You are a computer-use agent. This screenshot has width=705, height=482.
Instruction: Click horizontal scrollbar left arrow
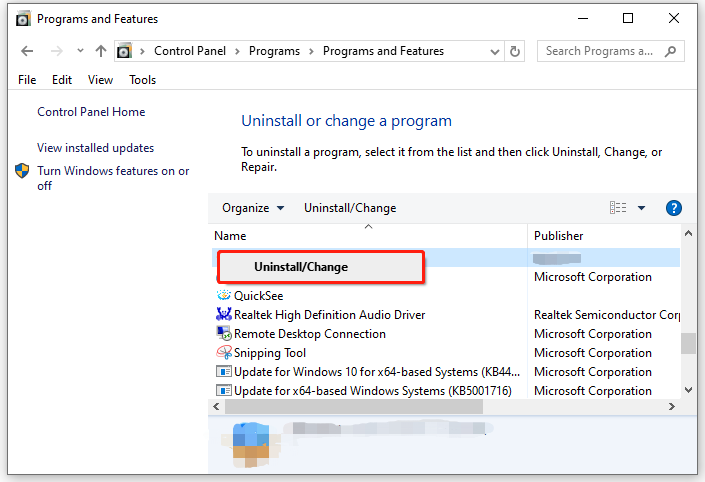(217, 406)
